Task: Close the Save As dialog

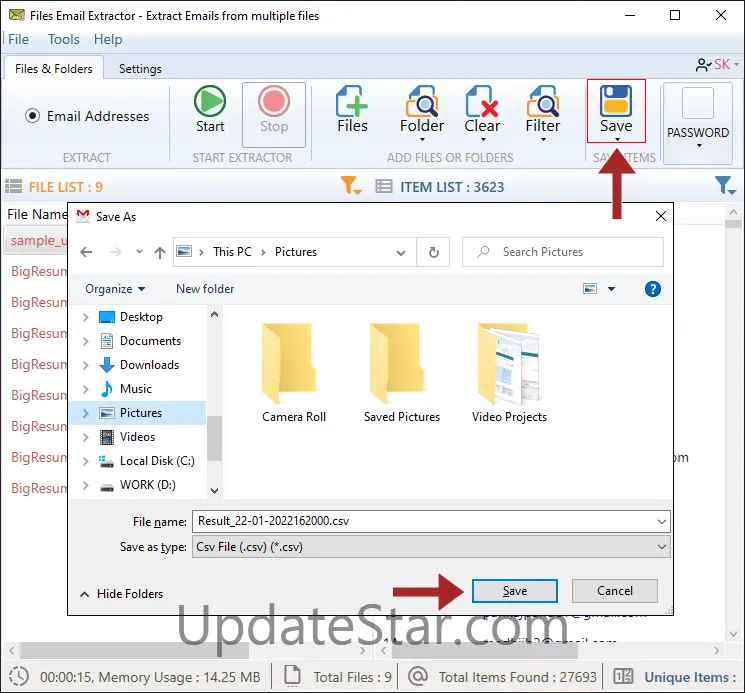Action: click(660, 217)
